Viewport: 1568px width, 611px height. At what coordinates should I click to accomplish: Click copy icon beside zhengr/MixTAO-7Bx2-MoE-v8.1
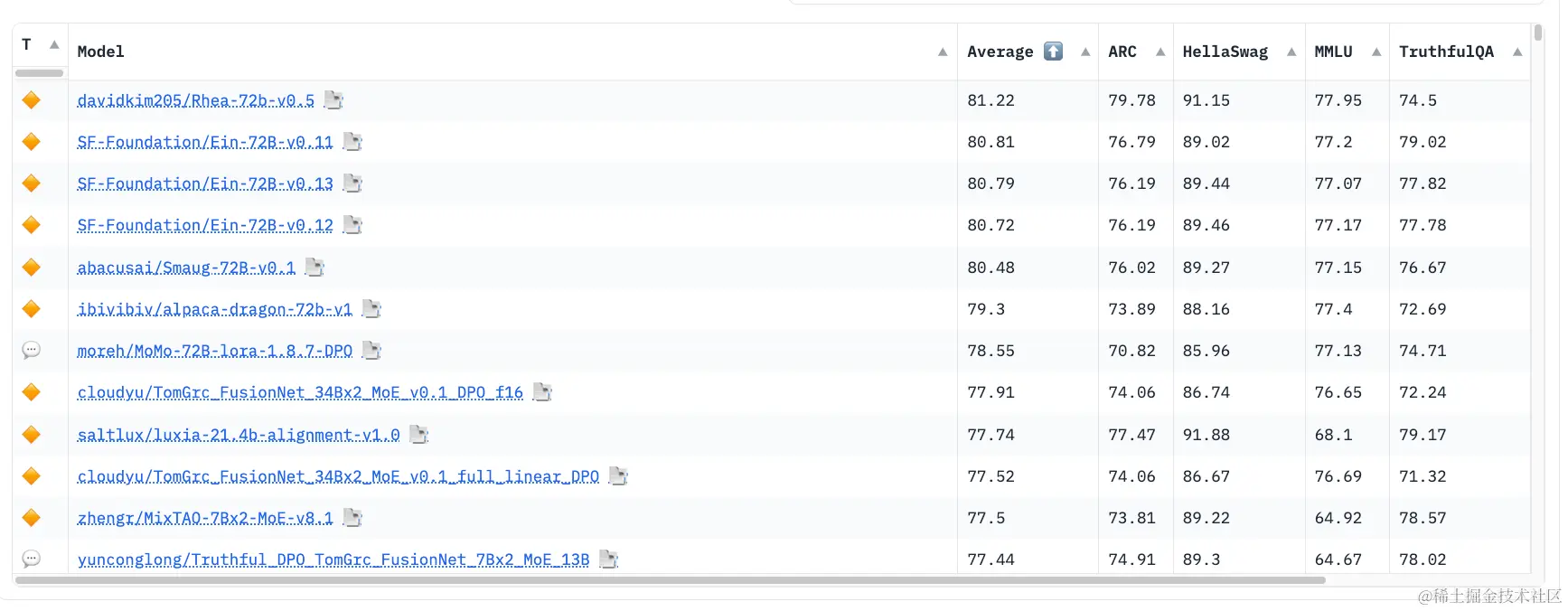[352, 518]
